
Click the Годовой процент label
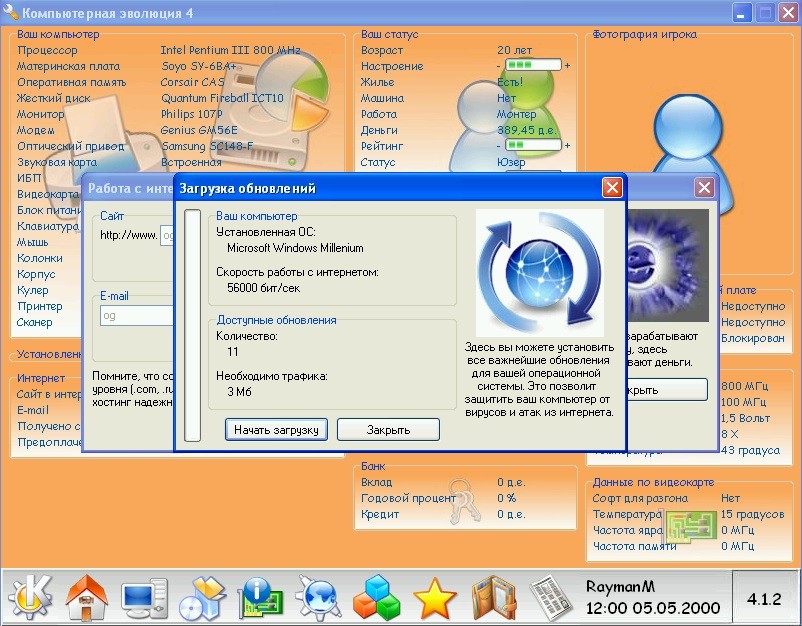pos(408,498)
